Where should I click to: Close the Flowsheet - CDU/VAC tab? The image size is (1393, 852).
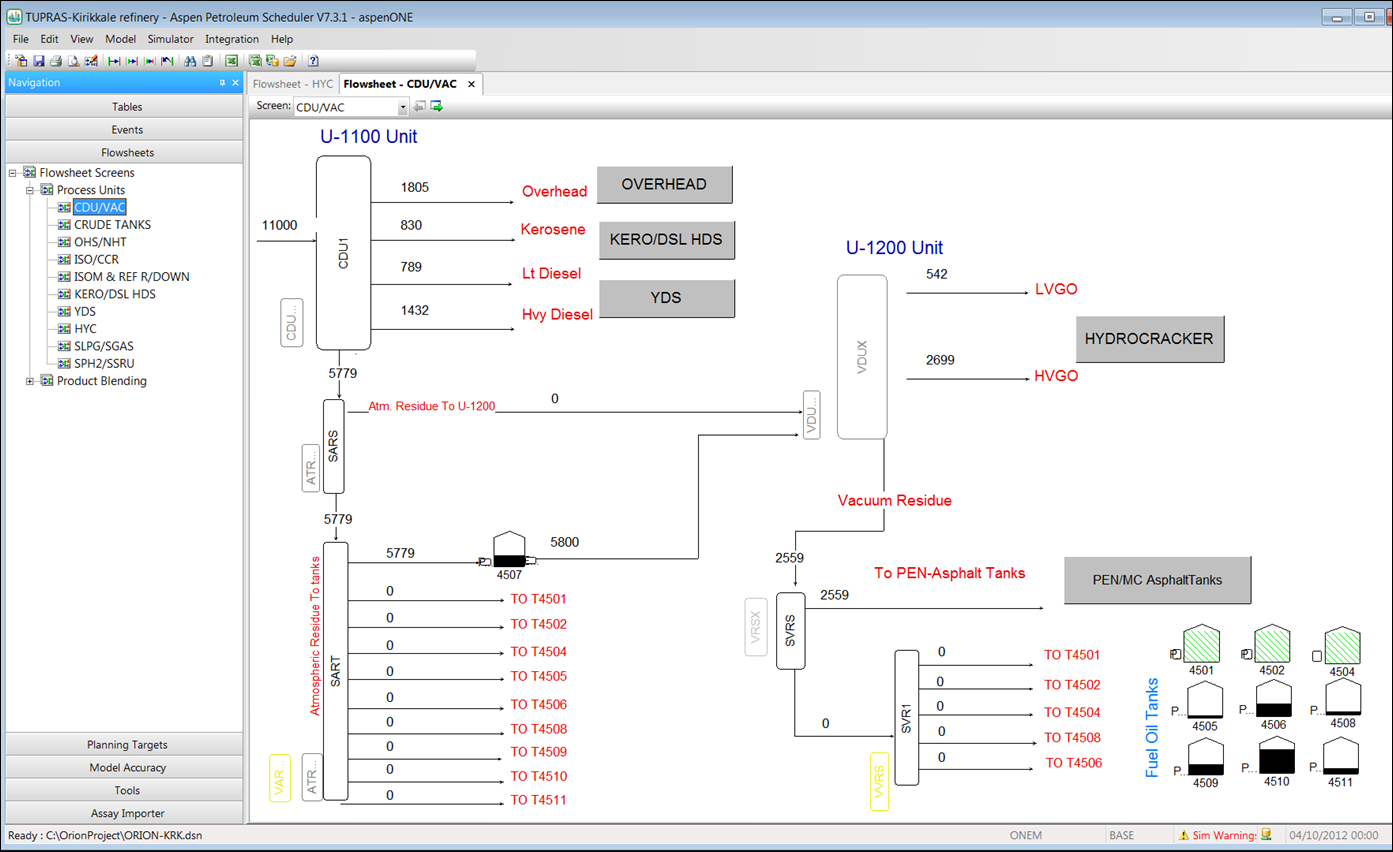tap(471, 84)
